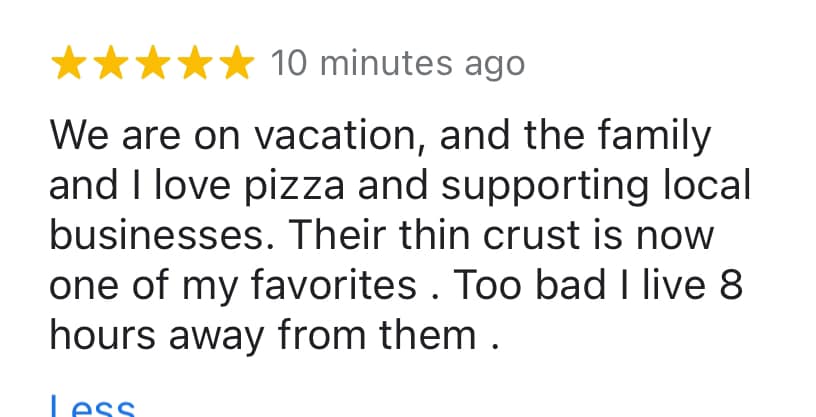
Task: Click the number '8' ending the fourth line
Action: [731, 285]
